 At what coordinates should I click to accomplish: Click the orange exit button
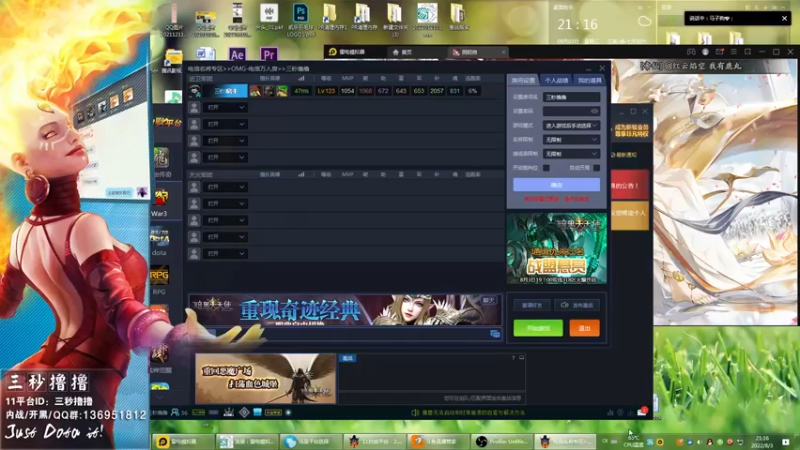click(x=584, y=328)
